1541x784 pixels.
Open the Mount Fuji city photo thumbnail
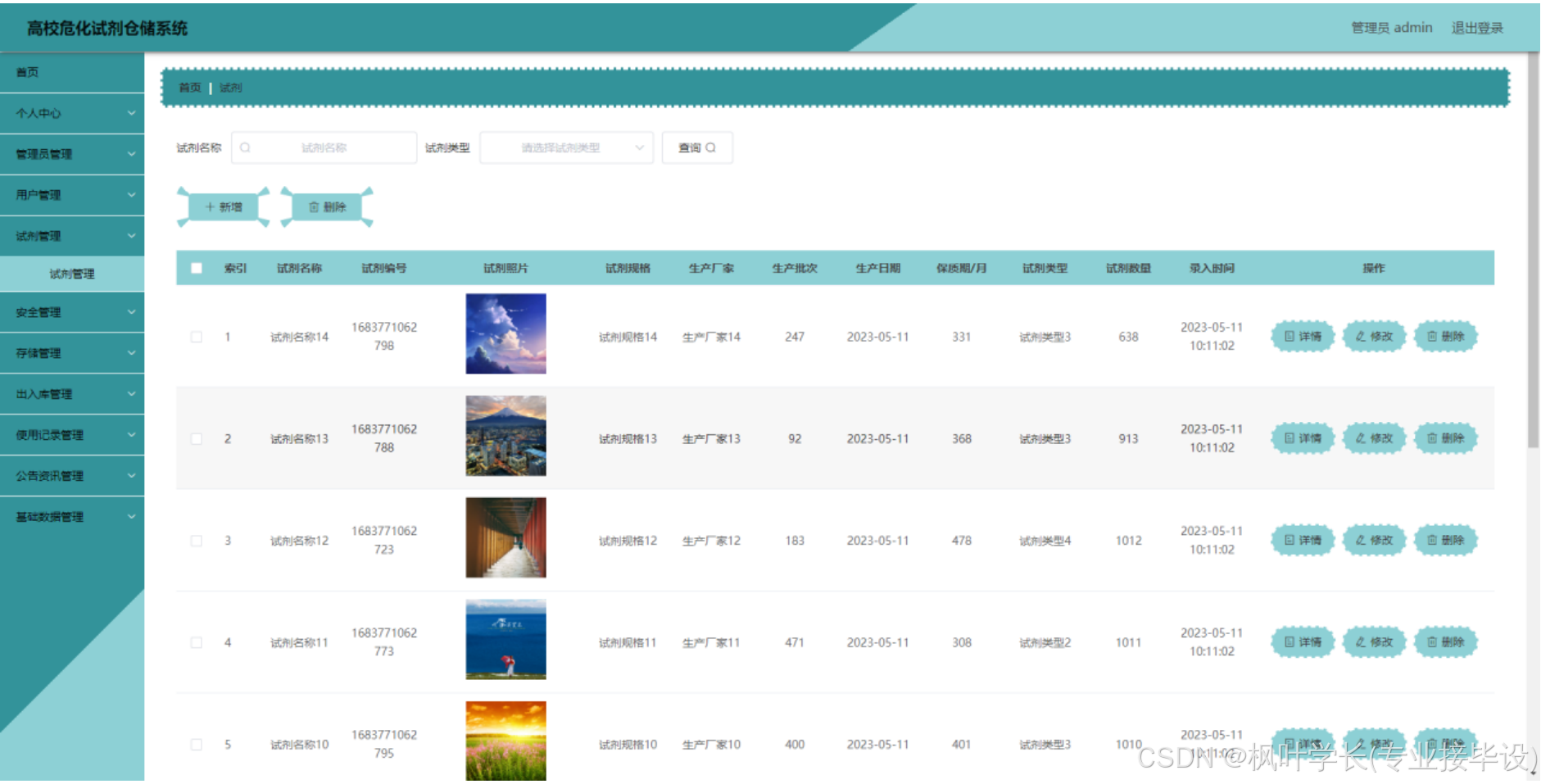point(505,436)
